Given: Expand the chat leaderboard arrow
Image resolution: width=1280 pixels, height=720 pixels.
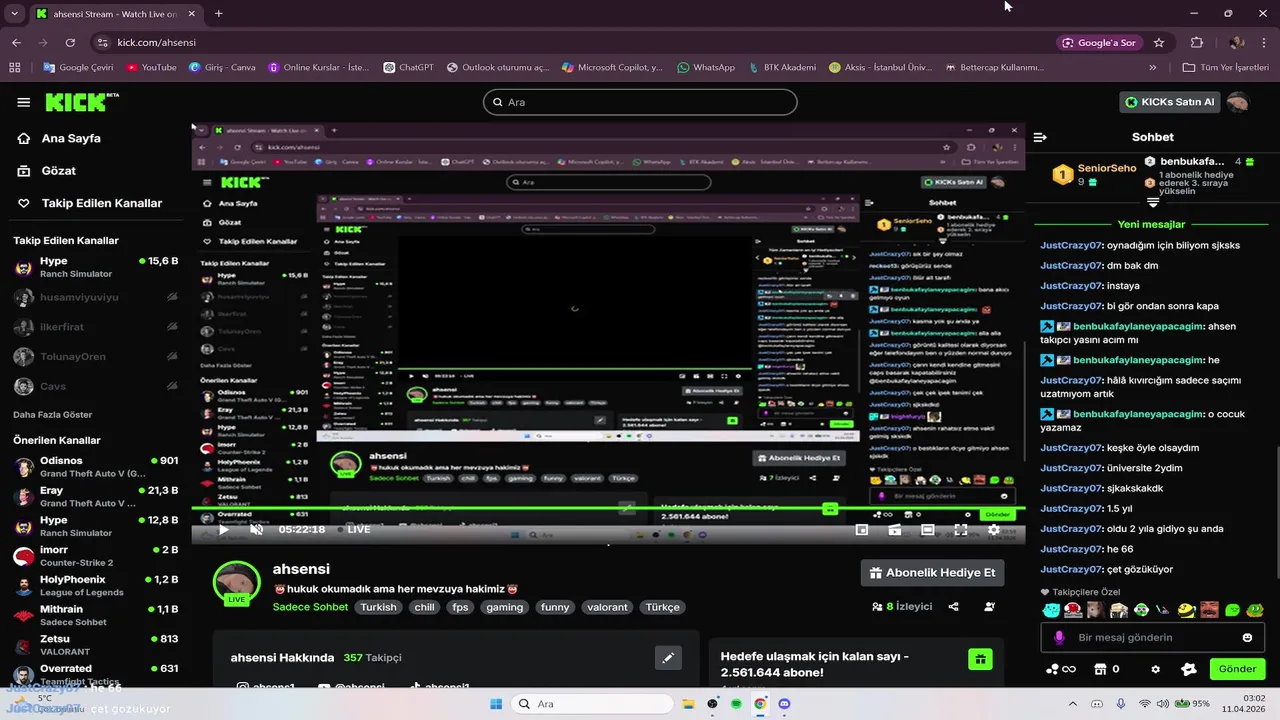Looking at the screenshot, I should pos(1153,202).
